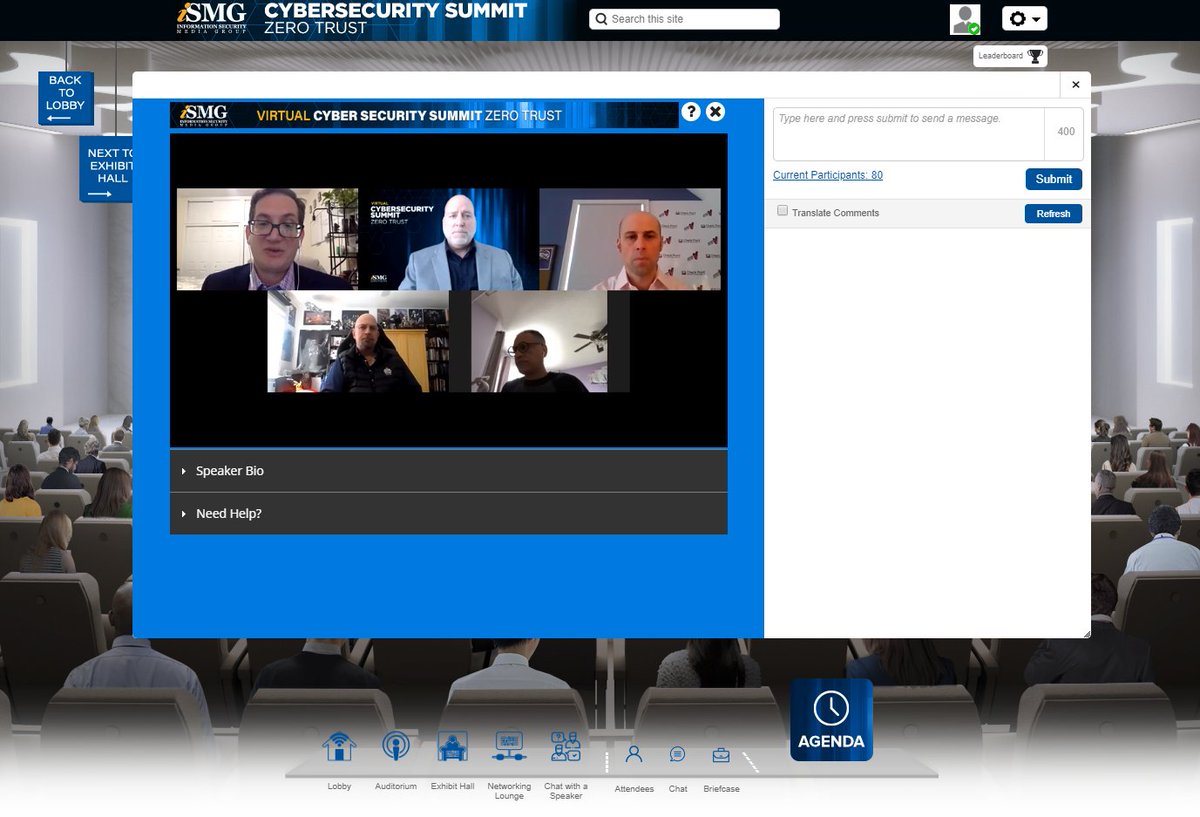The width and height of the screenshot is (1200, 817).
Task: Click the glasses-wearing speaker's video tile
Action: tap(267, 239)
